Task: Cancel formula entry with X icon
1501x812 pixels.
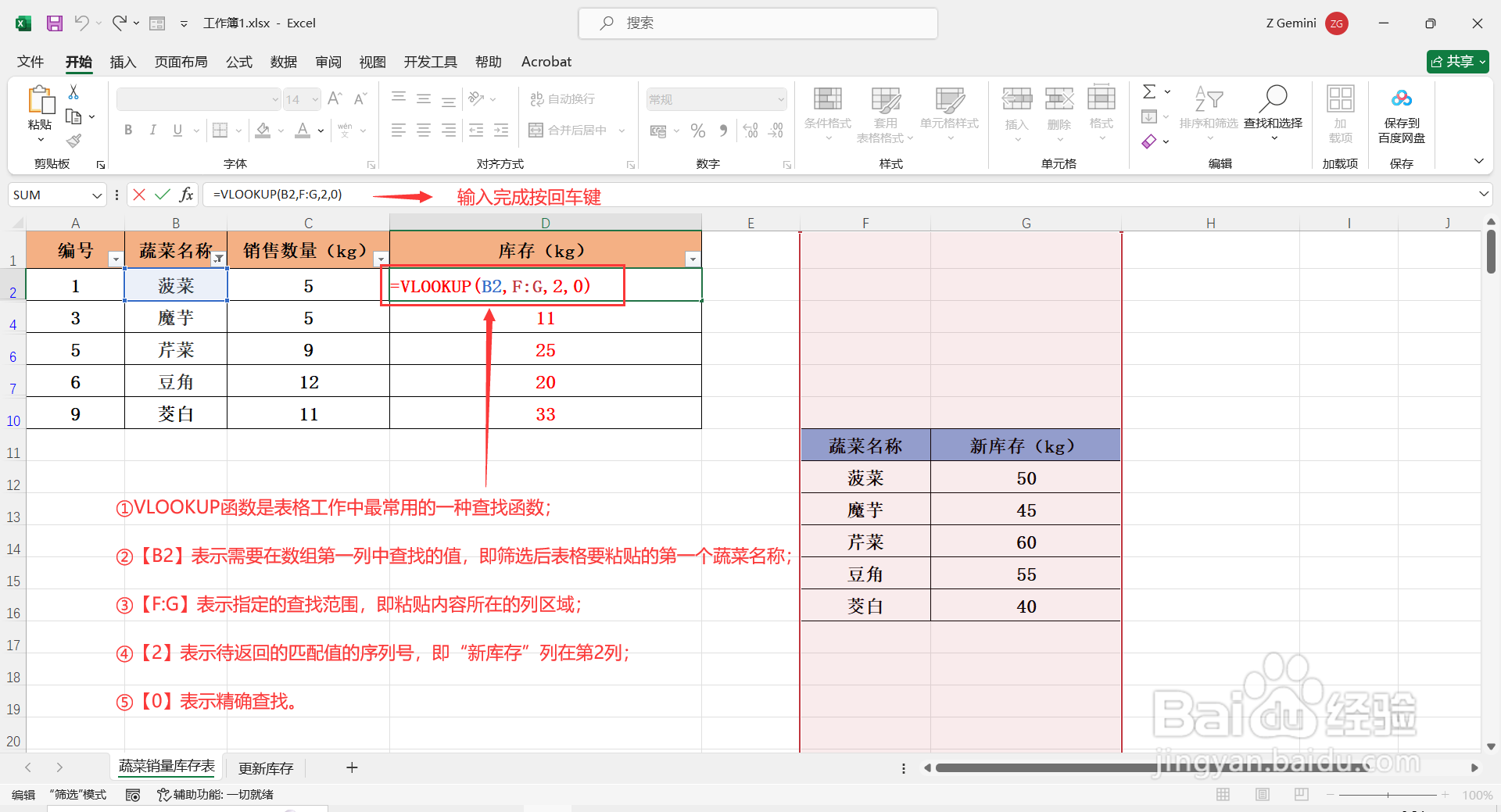Action: click(139, 195)
